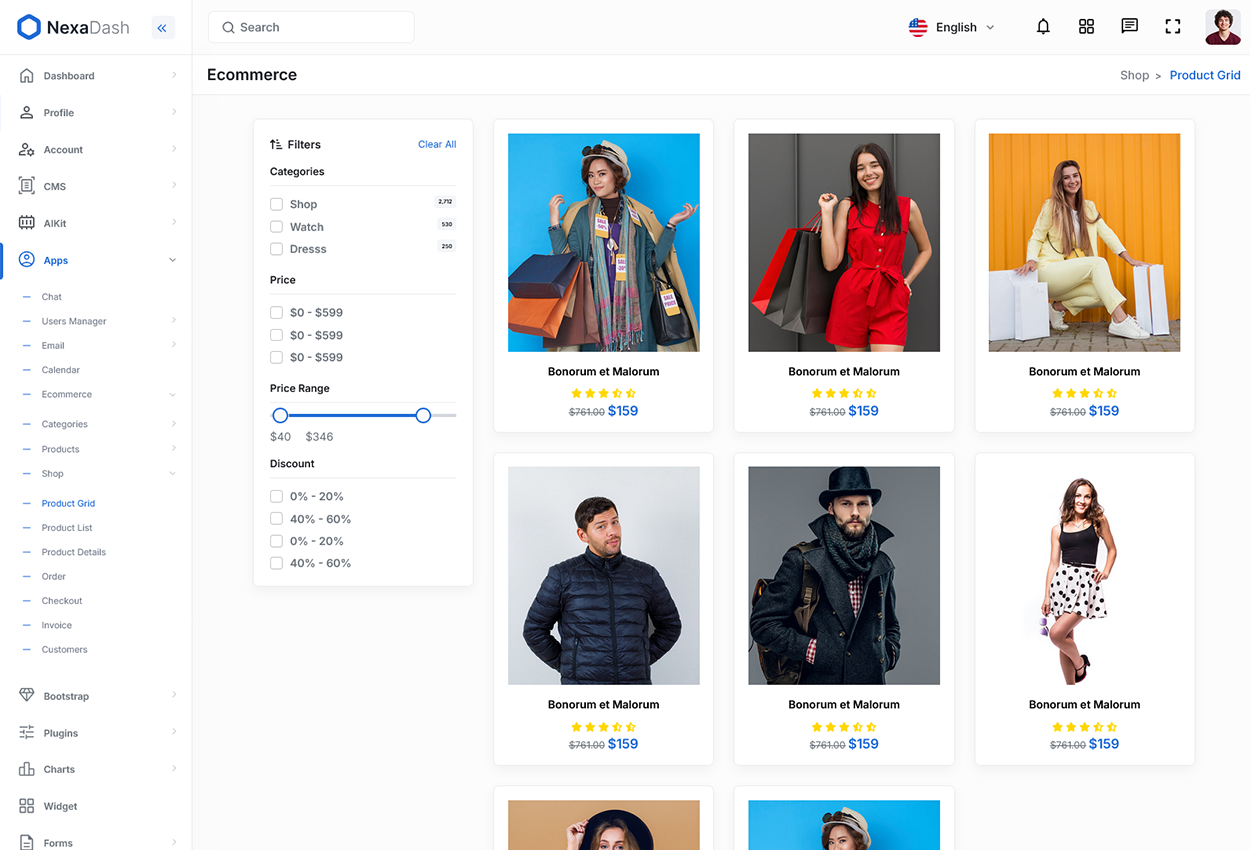Open Product List in sidebar
Viewport: 1250px width, 850px height.
pyautogui.click(x=67, y=528)
